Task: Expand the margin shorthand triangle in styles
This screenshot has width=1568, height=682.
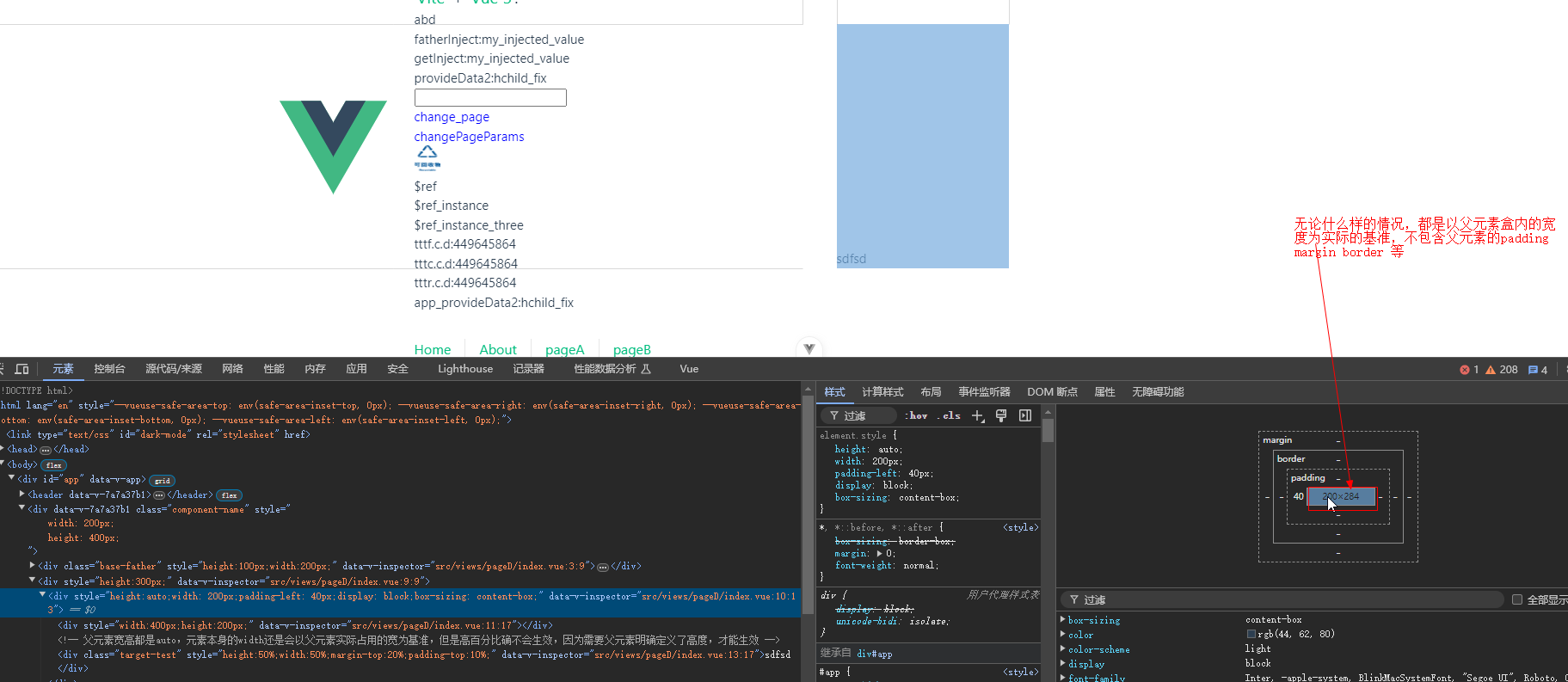Action: tap(879, 554)
